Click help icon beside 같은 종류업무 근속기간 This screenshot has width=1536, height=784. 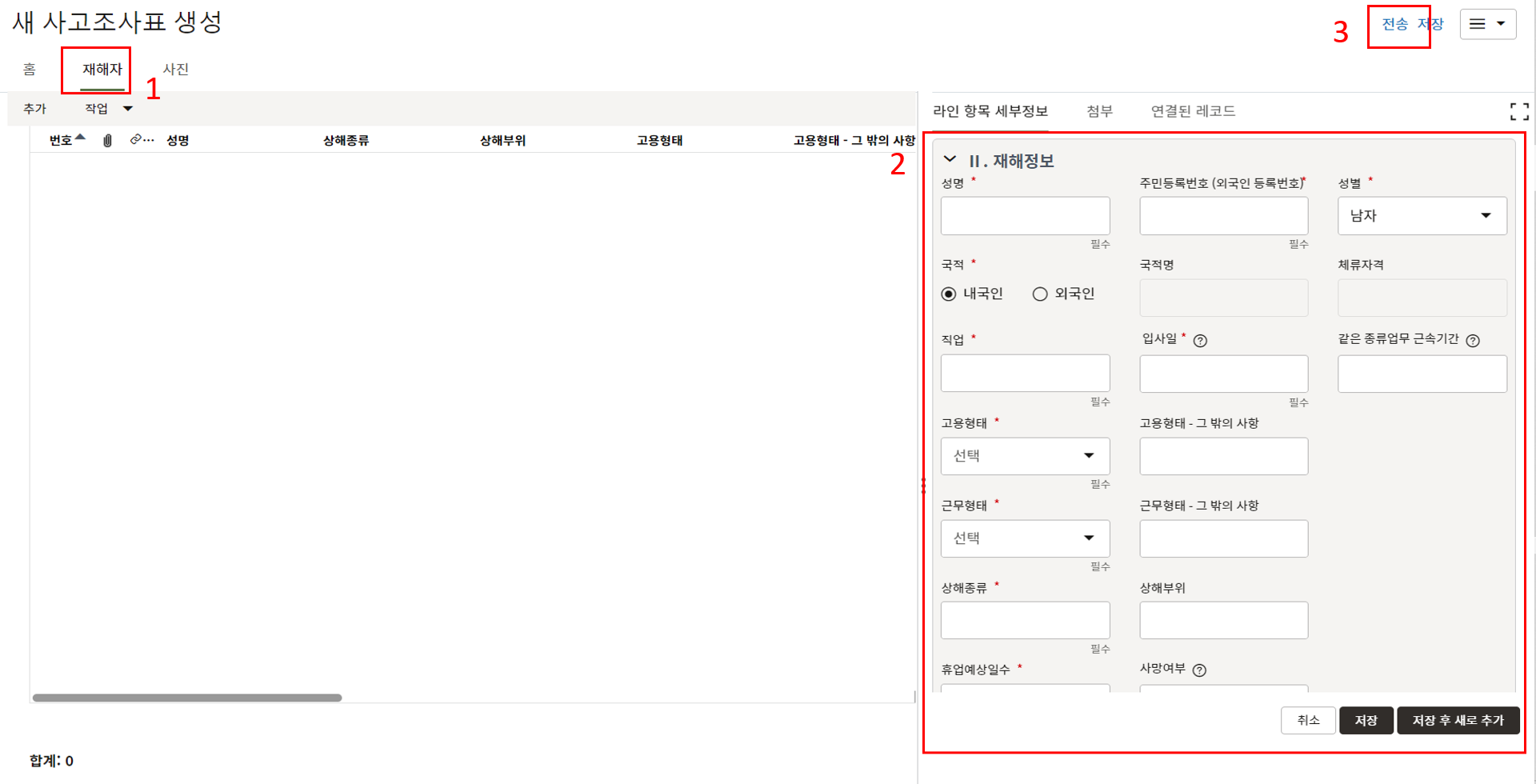point(1473,341)
